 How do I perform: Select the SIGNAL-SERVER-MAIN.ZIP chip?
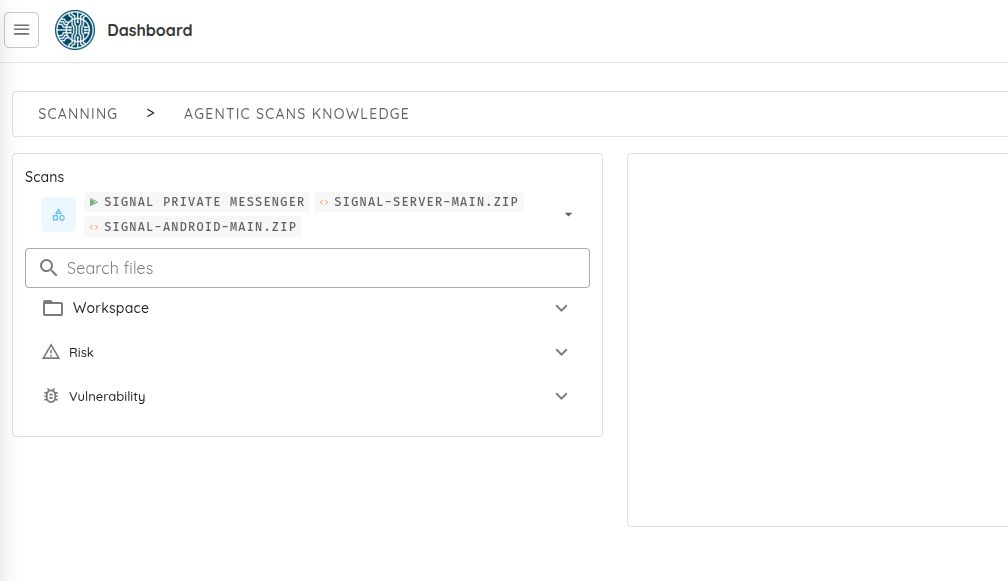click(x=418, y=202)
